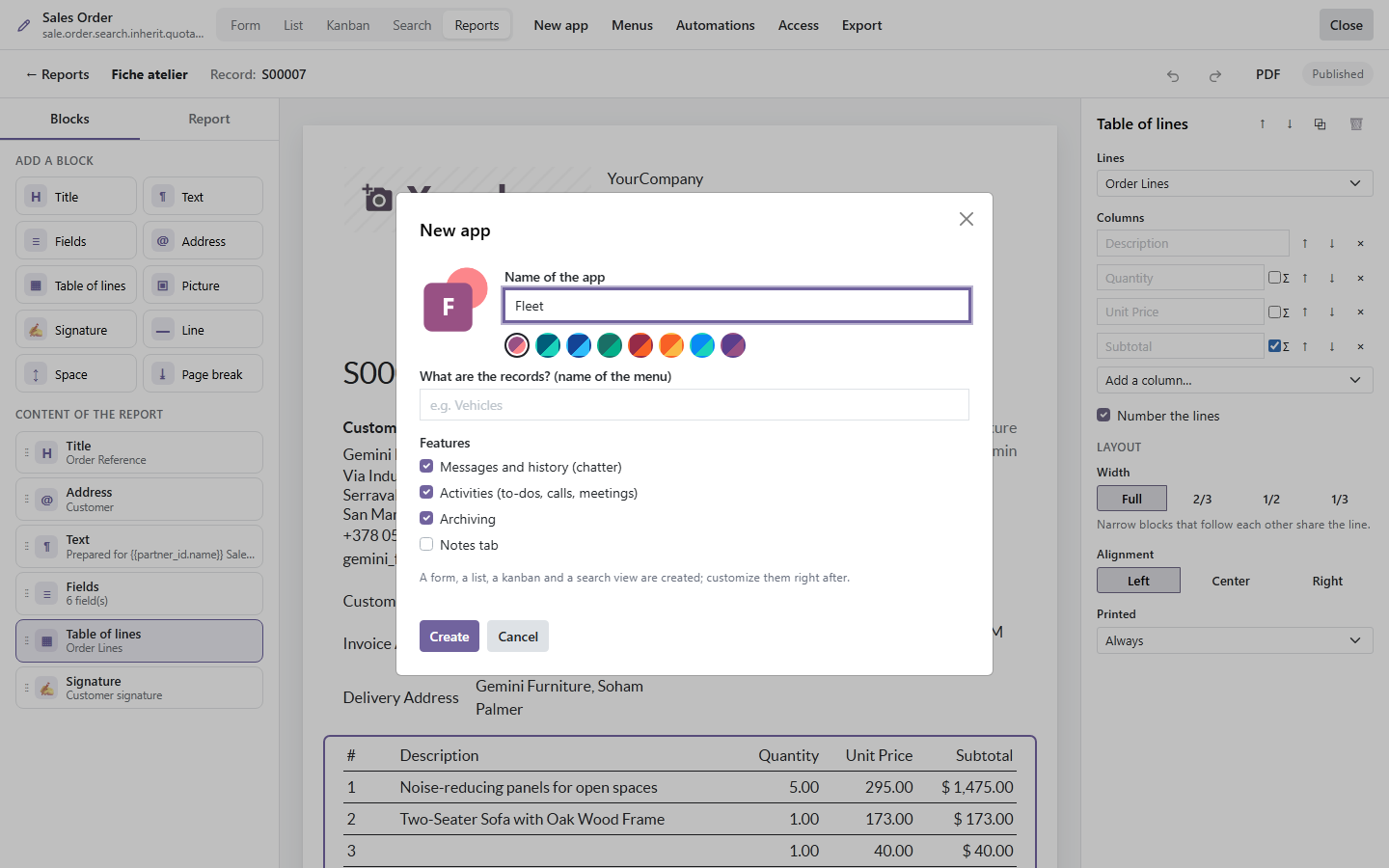Switch to the Kanban view tab
1389x868 pixels.
click(348, 25)
